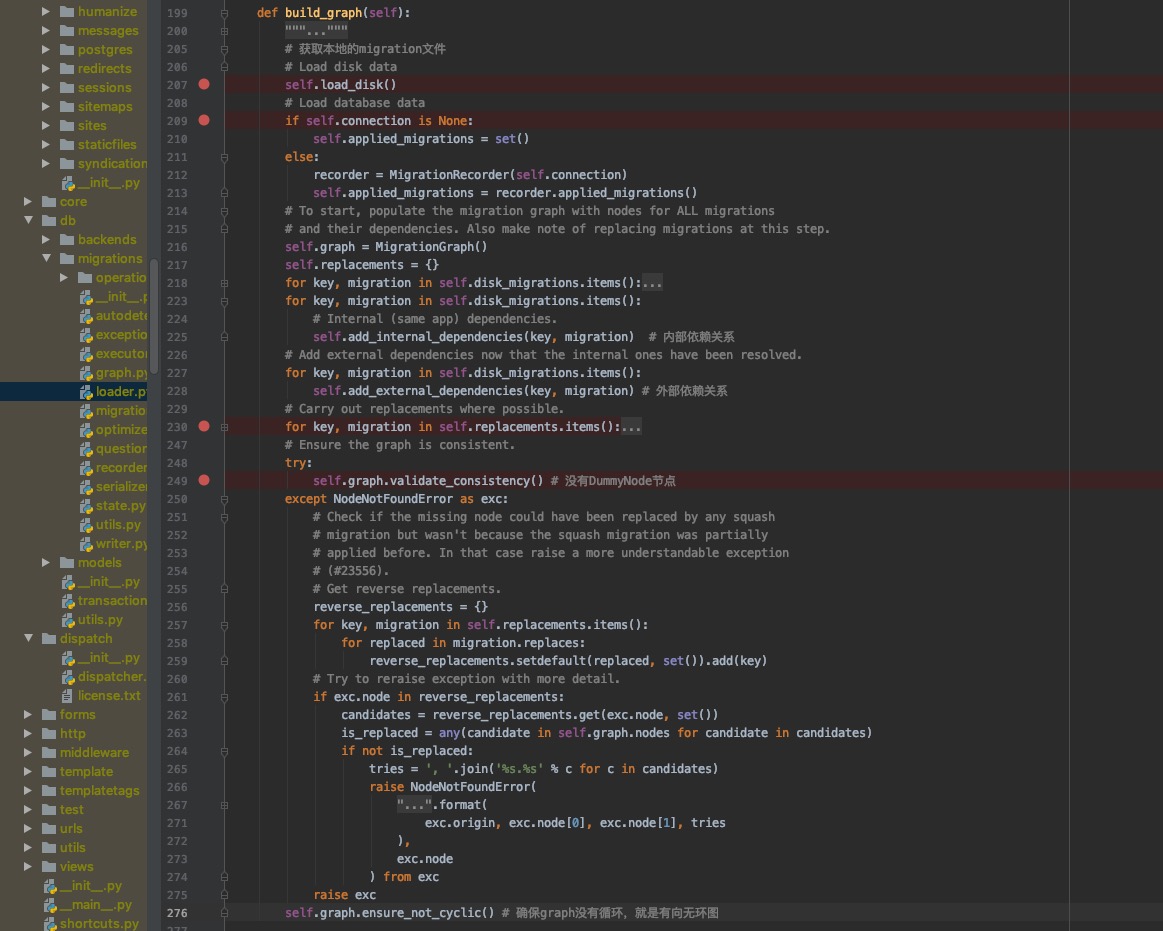This screenshot has height=931, width=1163.
Task: Expand the postgres folder arrow
Action: (x=46, y=50)
